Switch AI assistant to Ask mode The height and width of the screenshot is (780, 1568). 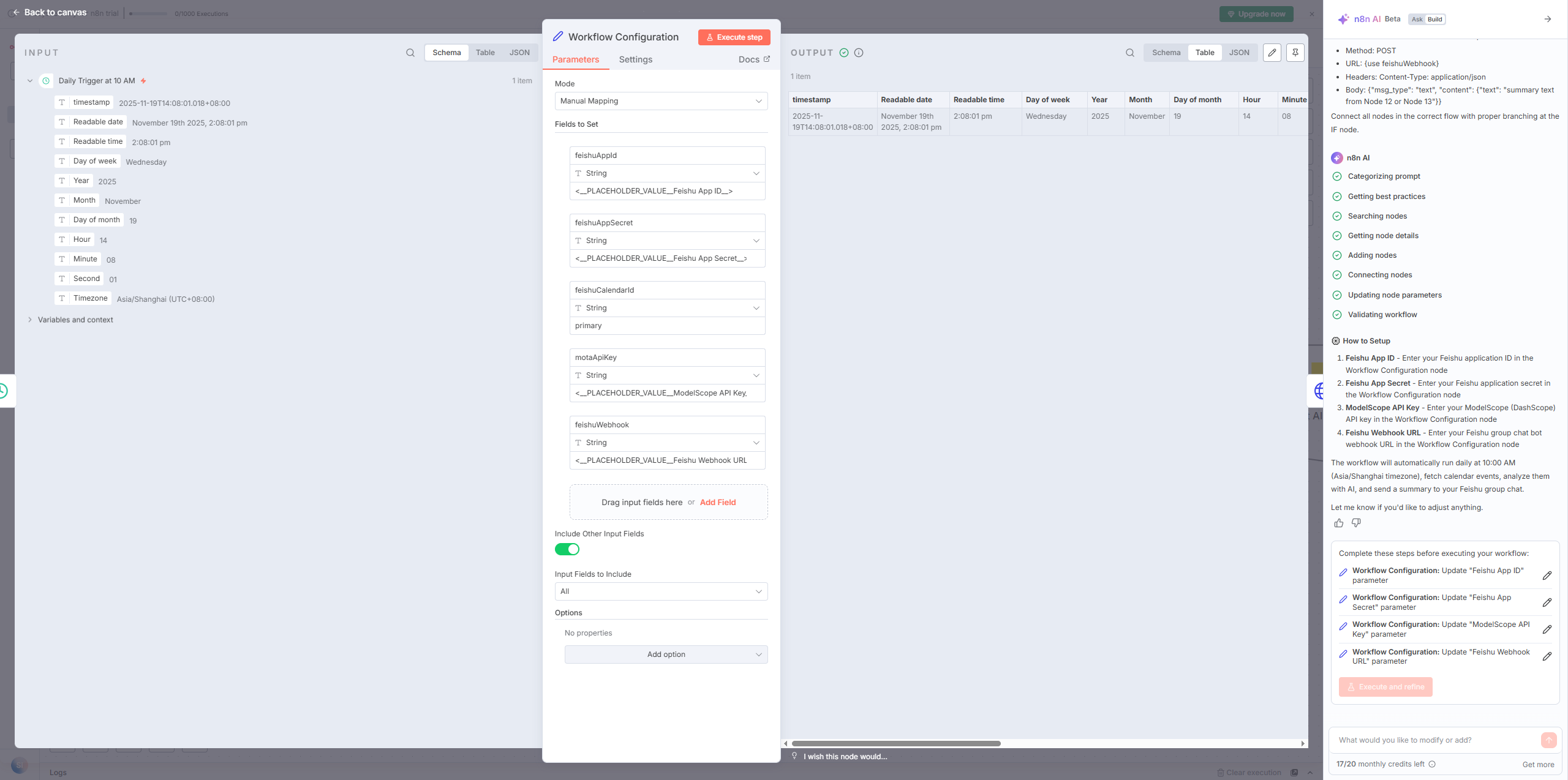click(x=1417, y=19)
